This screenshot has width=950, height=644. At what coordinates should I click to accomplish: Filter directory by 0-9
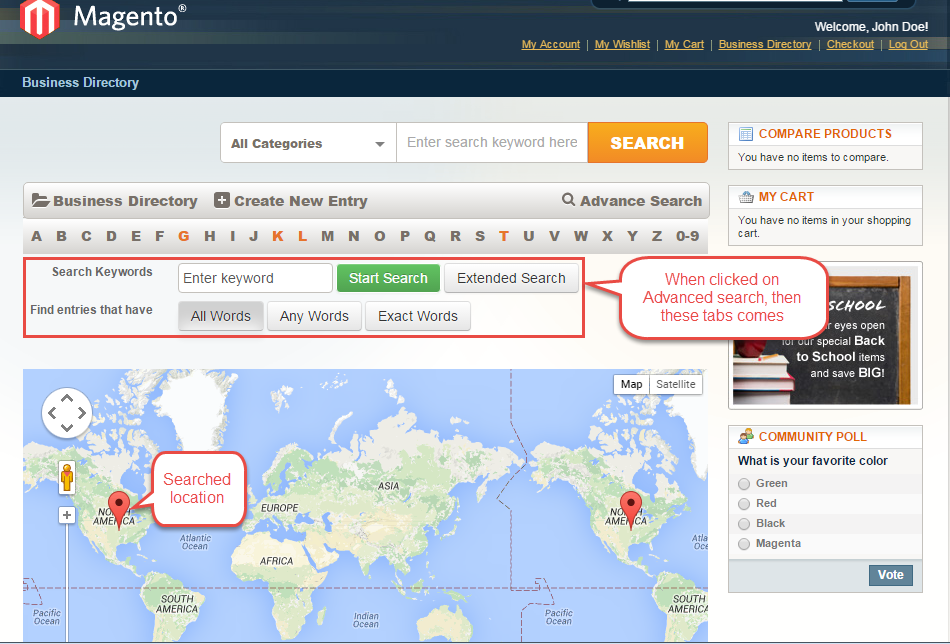pos(688,236)
